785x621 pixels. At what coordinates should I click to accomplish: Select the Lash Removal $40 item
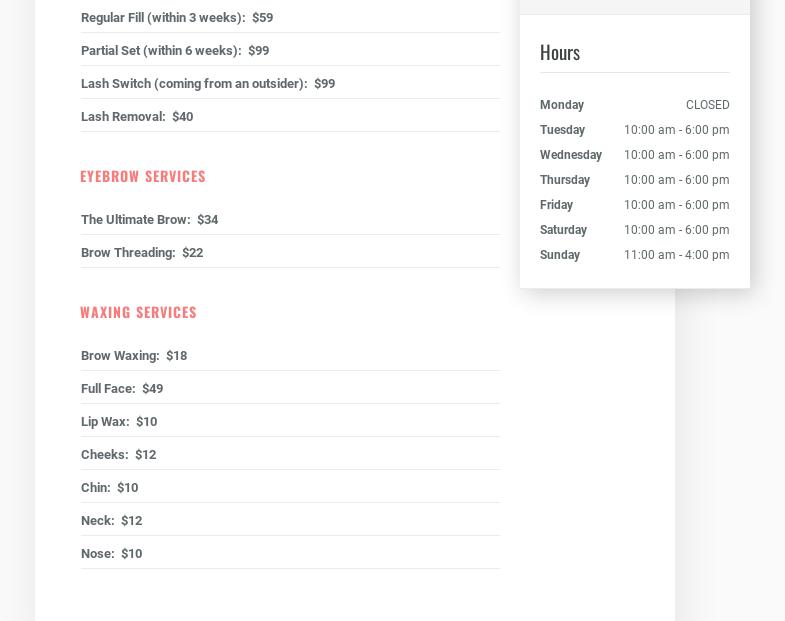click(x=137, y=117)
